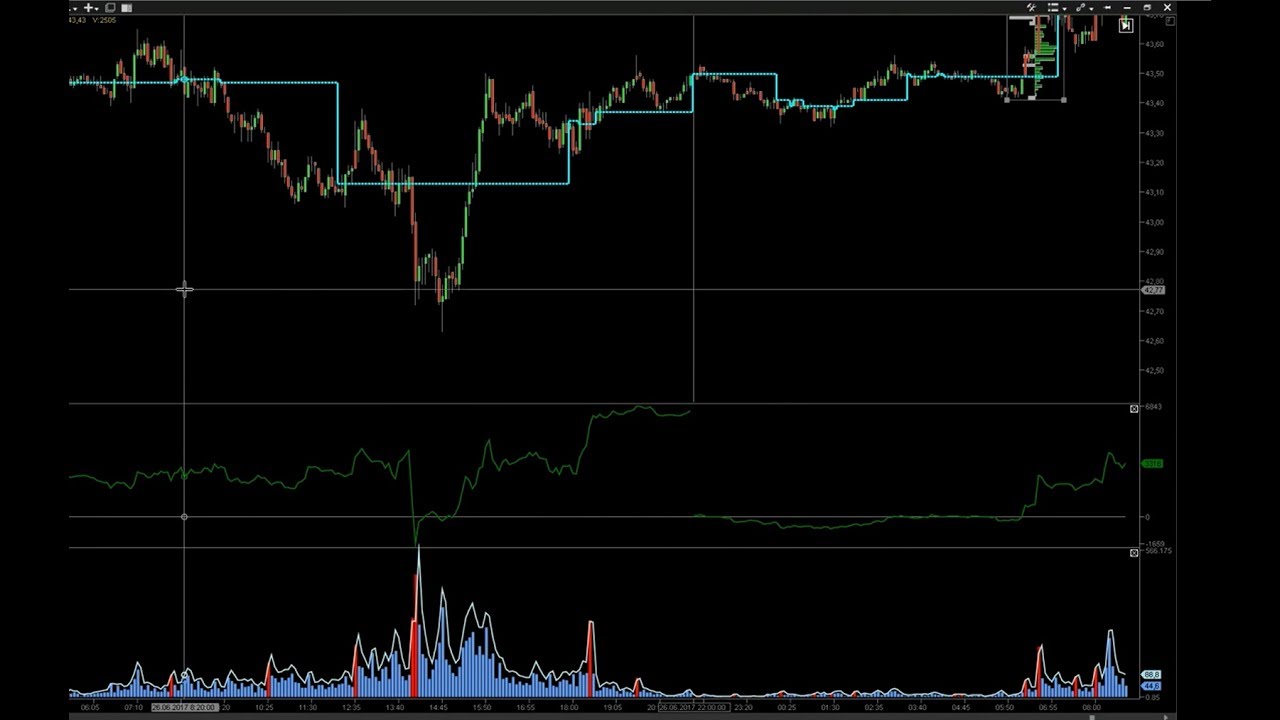Click the volume profile box near the latest candles

tap(1035, 58)
